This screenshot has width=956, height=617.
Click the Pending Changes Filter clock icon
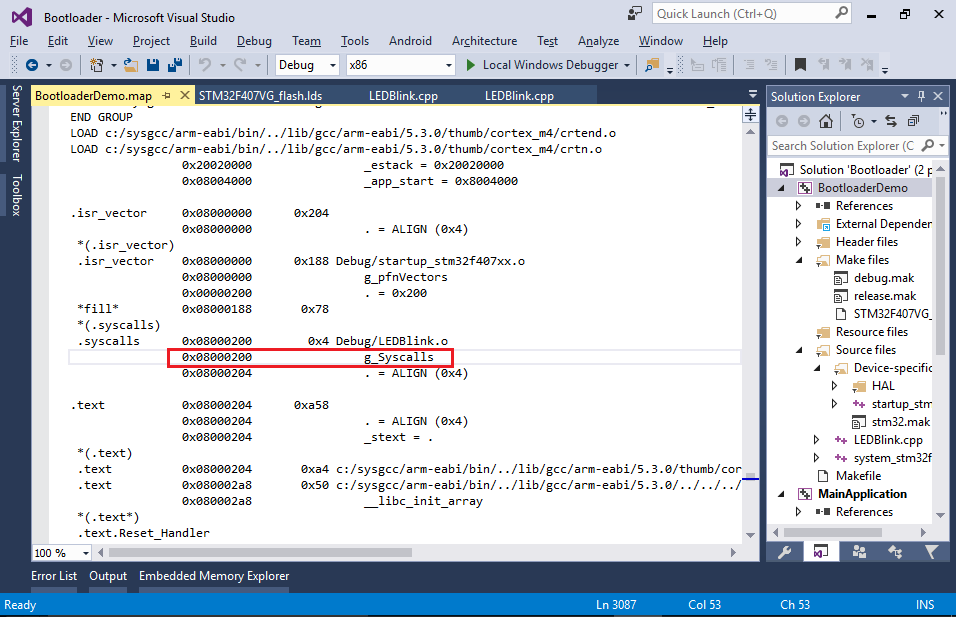(x=858, y=121)
